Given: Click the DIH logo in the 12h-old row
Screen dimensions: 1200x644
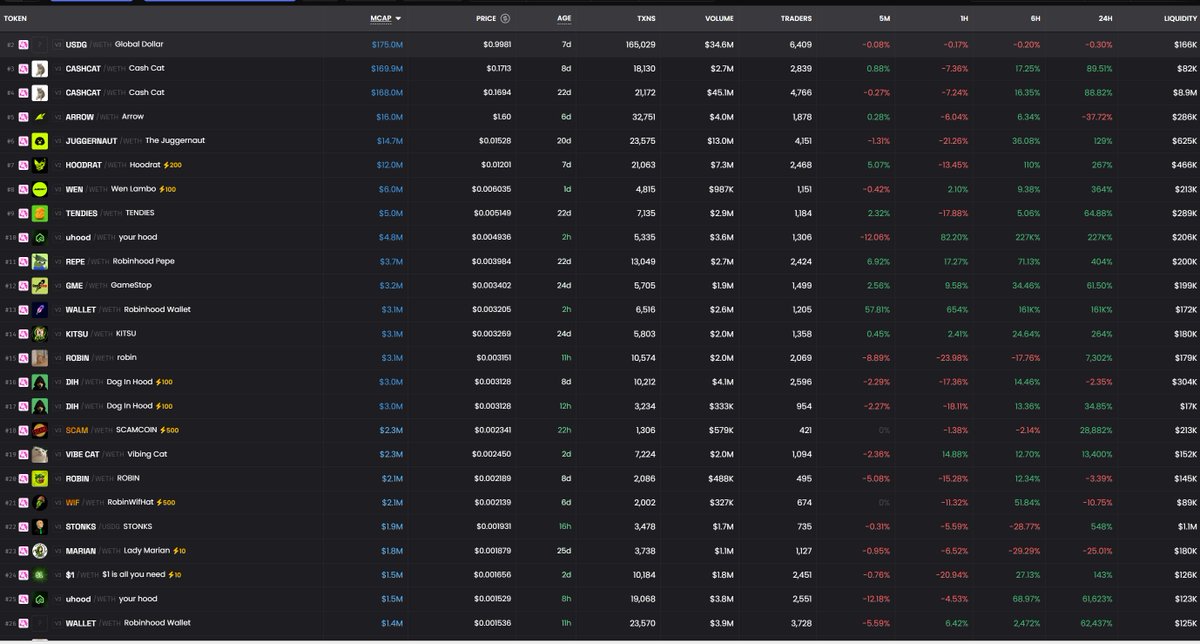Looking at the screenshot, I should (39, 406).
